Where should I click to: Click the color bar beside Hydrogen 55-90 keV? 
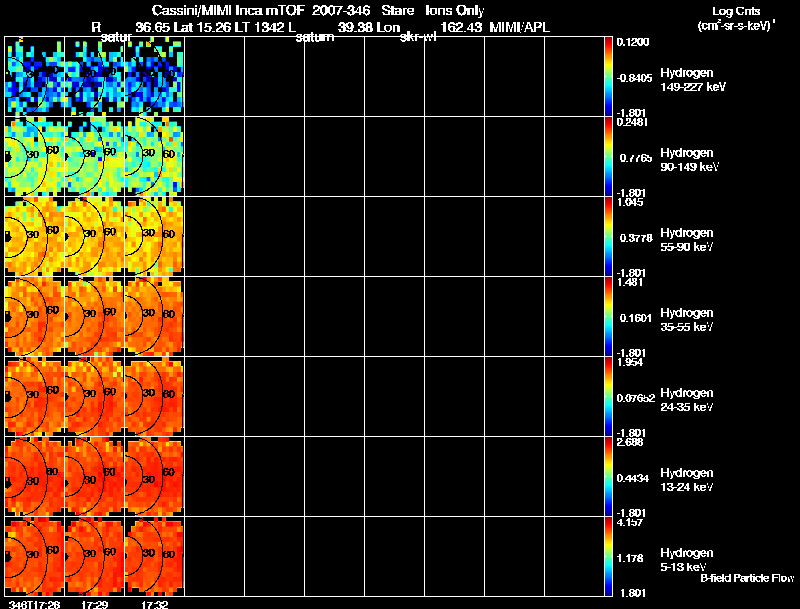click(x=609, y=236)
